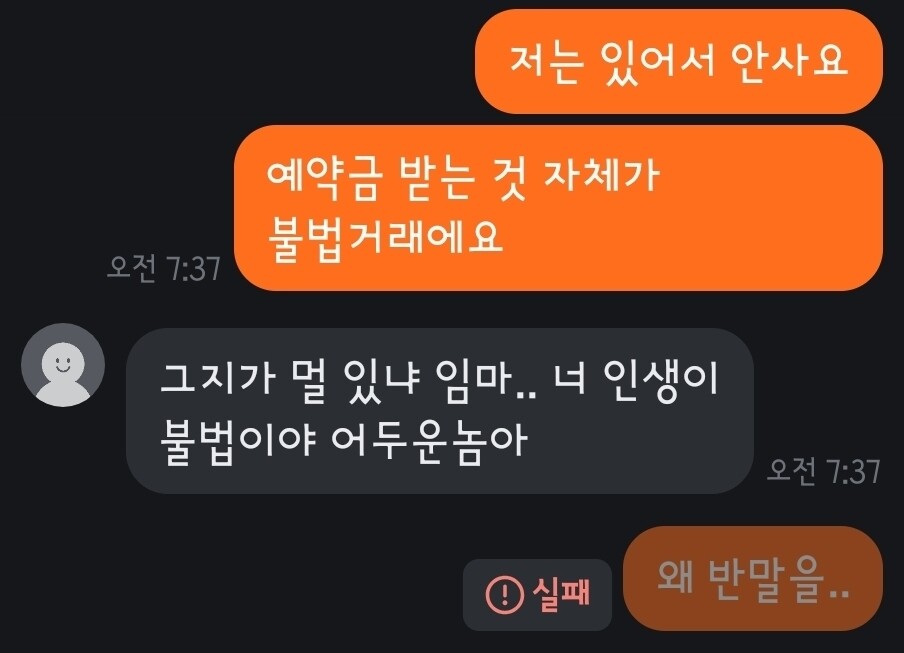904x653 pixels.
Task: Click the word '인생이' in the gray bubble
Action: pos(661,379)
